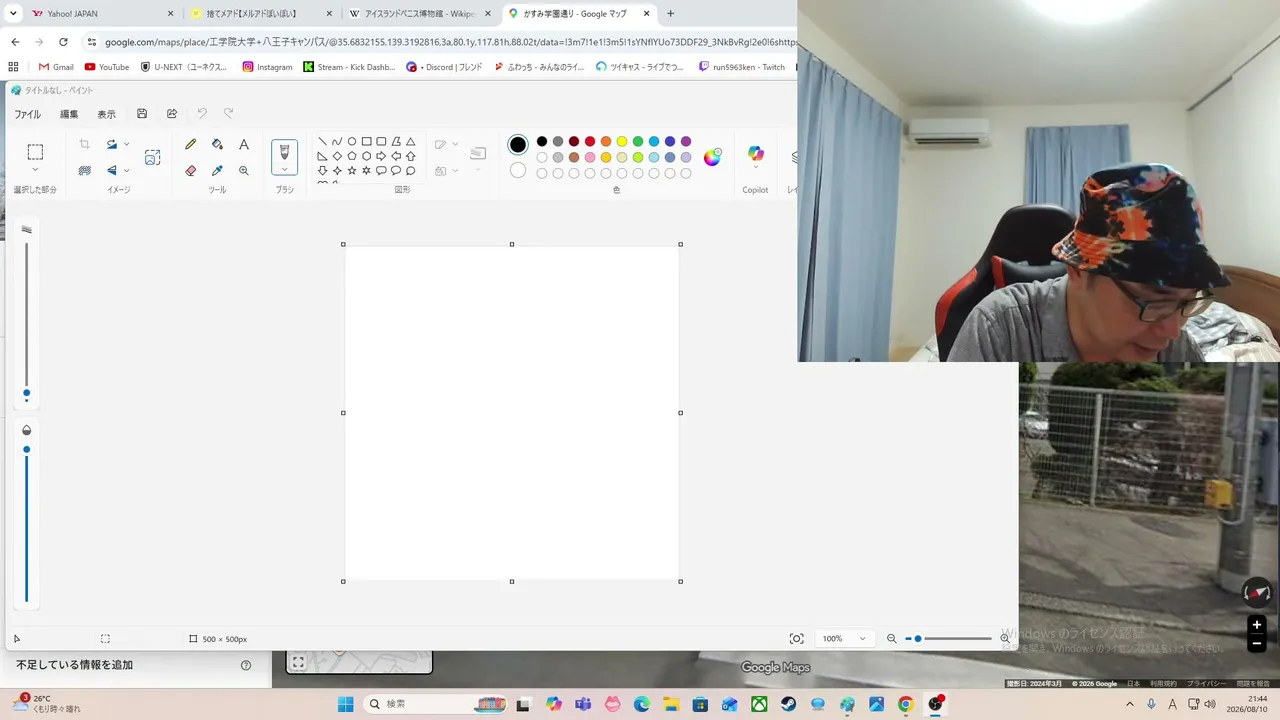This screenshot has width=1280, height=720.
Task: Select the Fill bucket tool
Action: click(217, 144)
